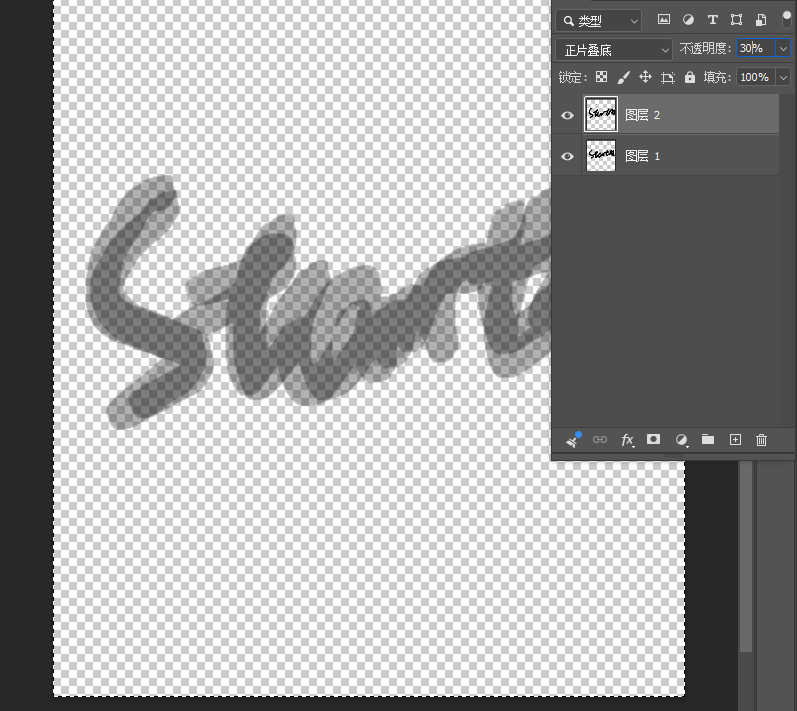Delete layer using trash icon
This screenshot has width=797, height=711.
(761, 440)
